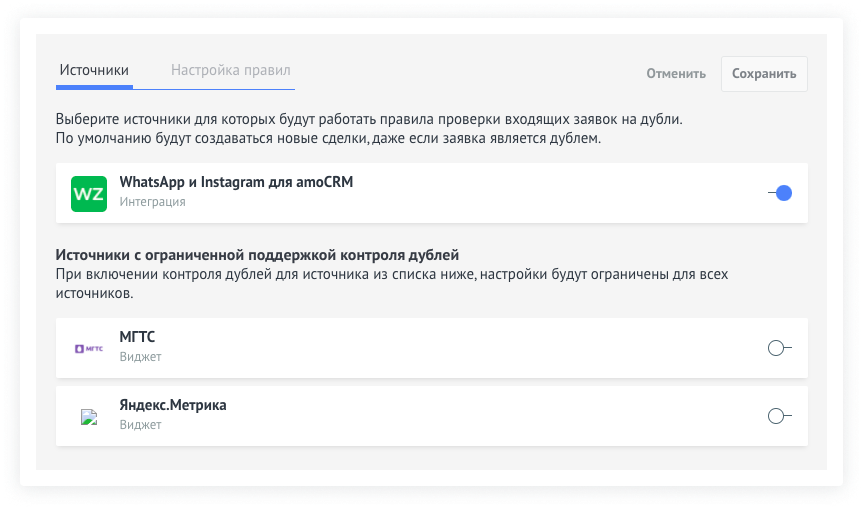Click the 'По умолчанию будут создаваться' text line
This screenshot has height=508, width=863.
329,138
